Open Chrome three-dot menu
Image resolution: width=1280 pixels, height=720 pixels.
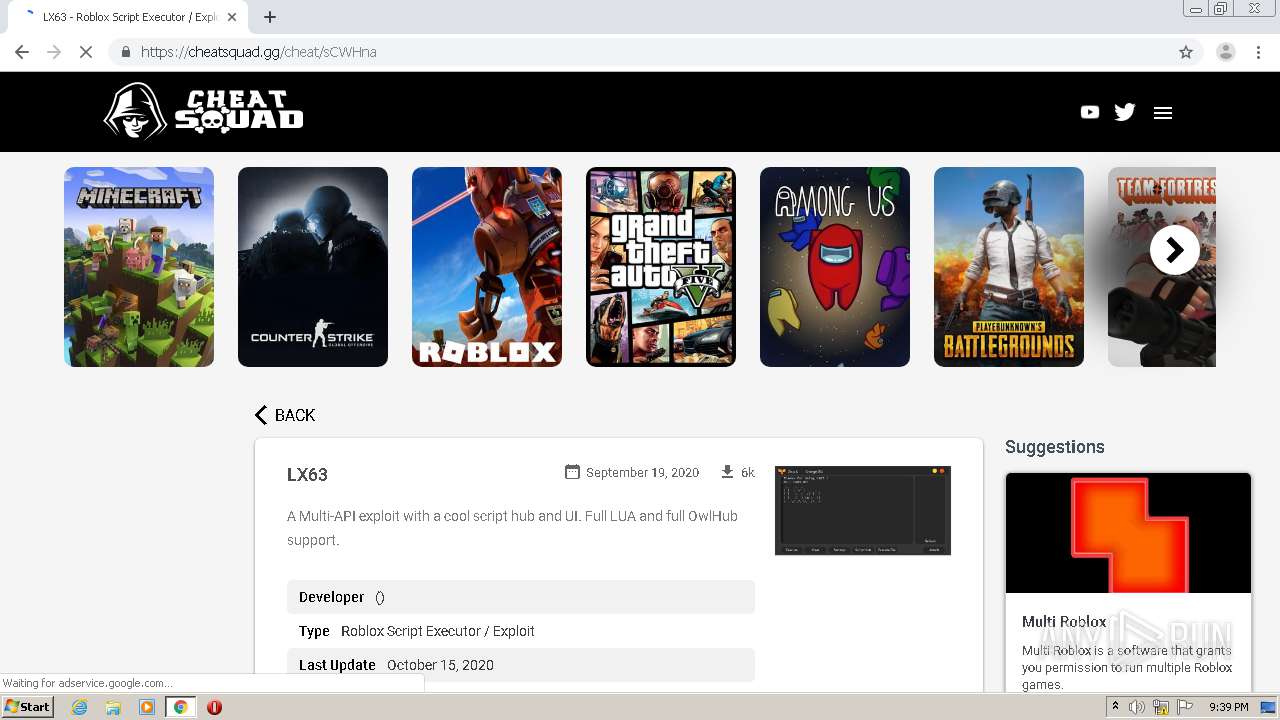point(1259,52)
